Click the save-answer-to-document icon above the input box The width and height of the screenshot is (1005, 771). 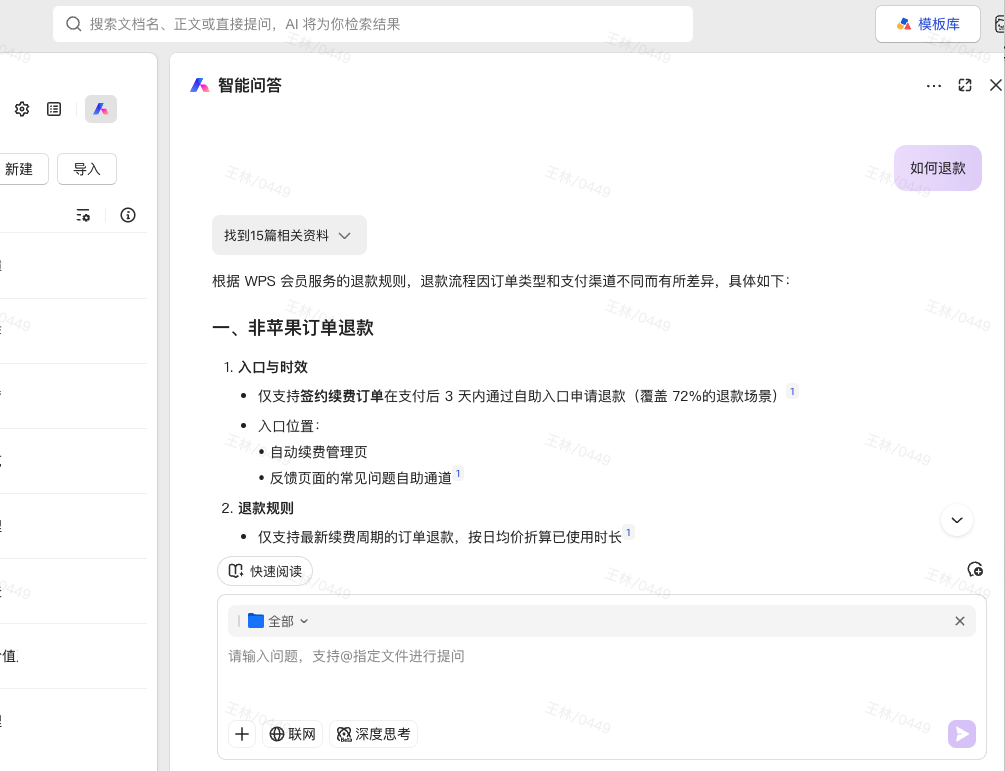tap(975, 569)
